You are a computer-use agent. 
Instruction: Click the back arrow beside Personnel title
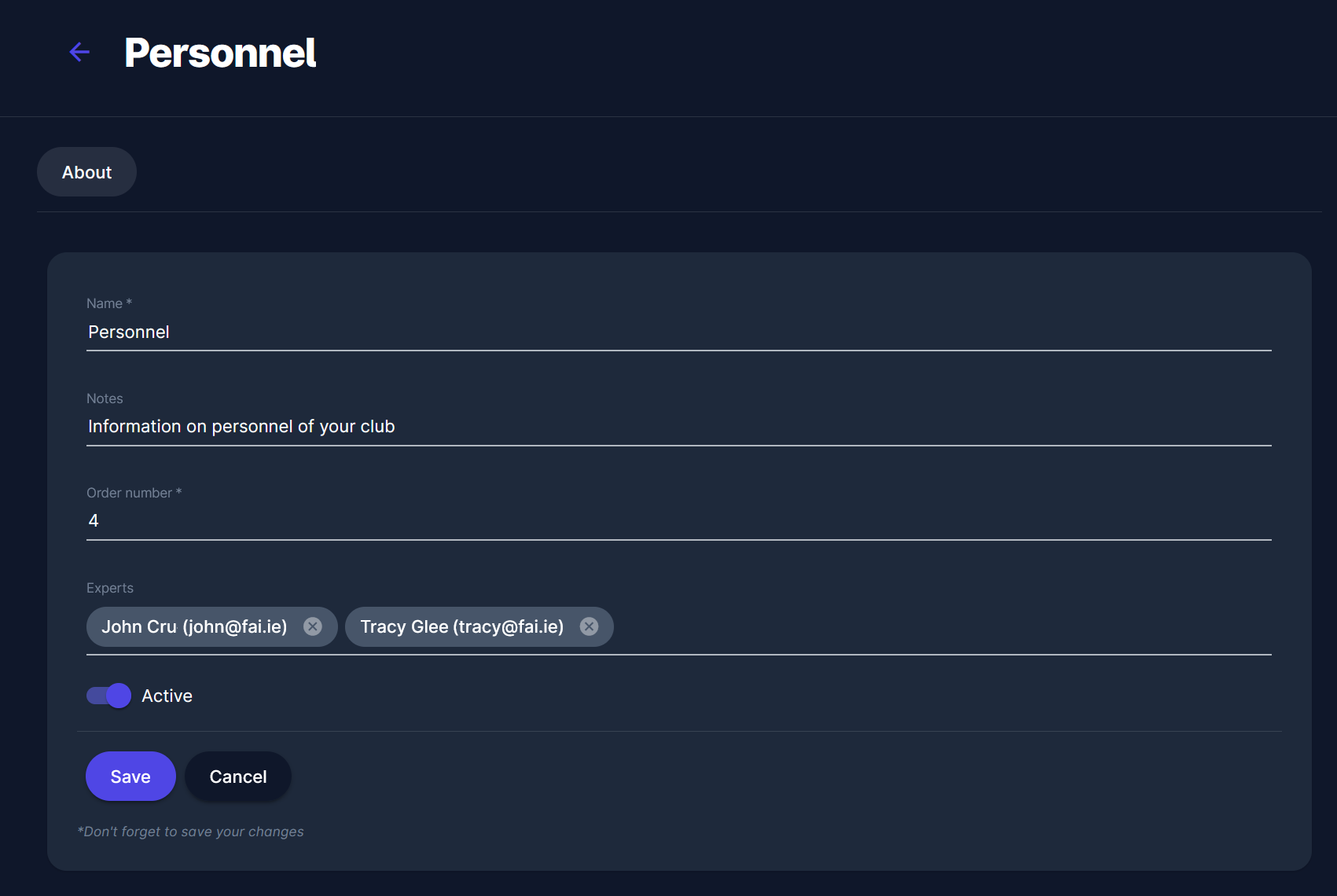coord(79,53)
